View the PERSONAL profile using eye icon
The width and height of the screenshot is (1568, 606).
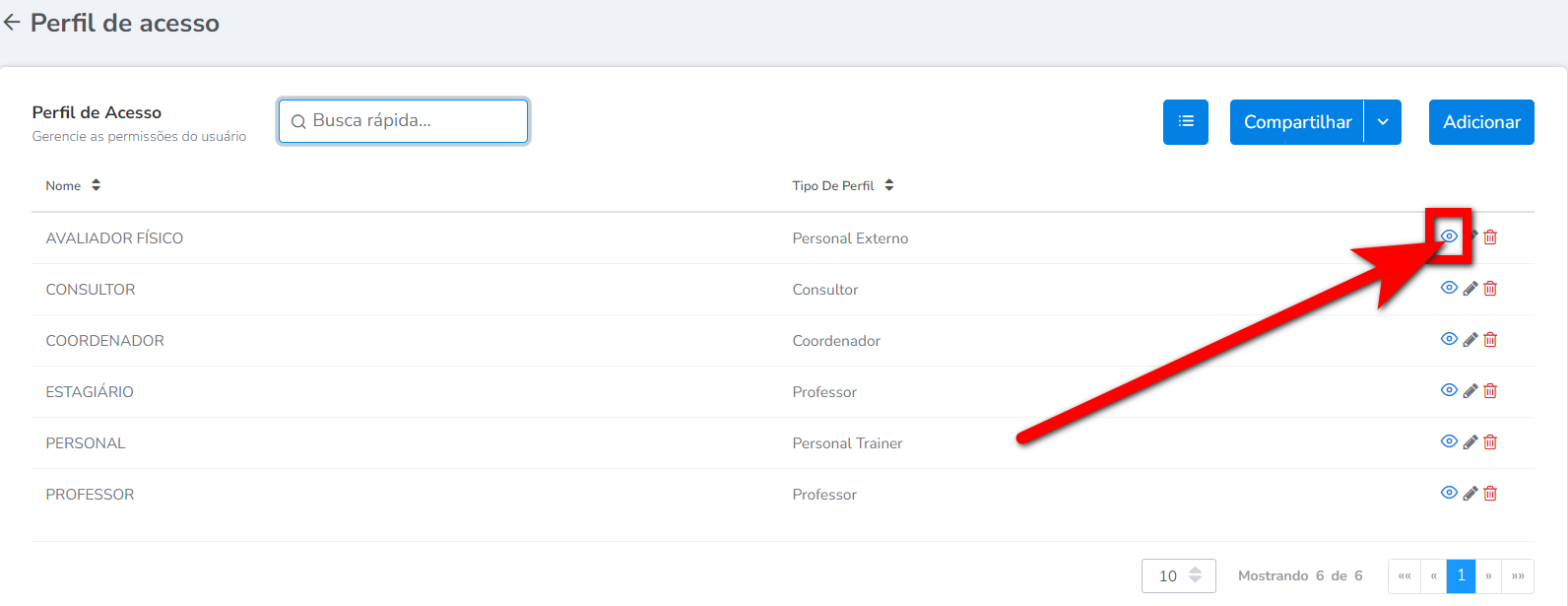pyautogui.click(x=1449, y=441)
